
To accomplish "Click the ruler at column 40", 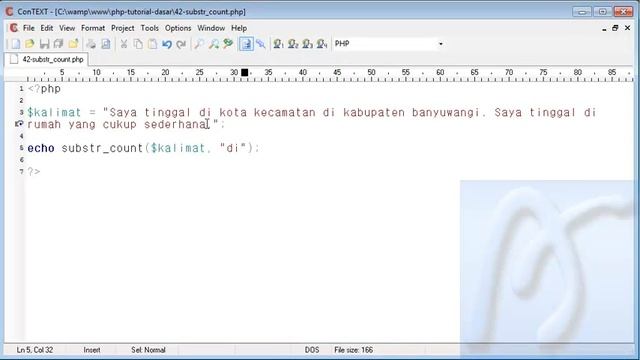I will [x=302, y=72].
